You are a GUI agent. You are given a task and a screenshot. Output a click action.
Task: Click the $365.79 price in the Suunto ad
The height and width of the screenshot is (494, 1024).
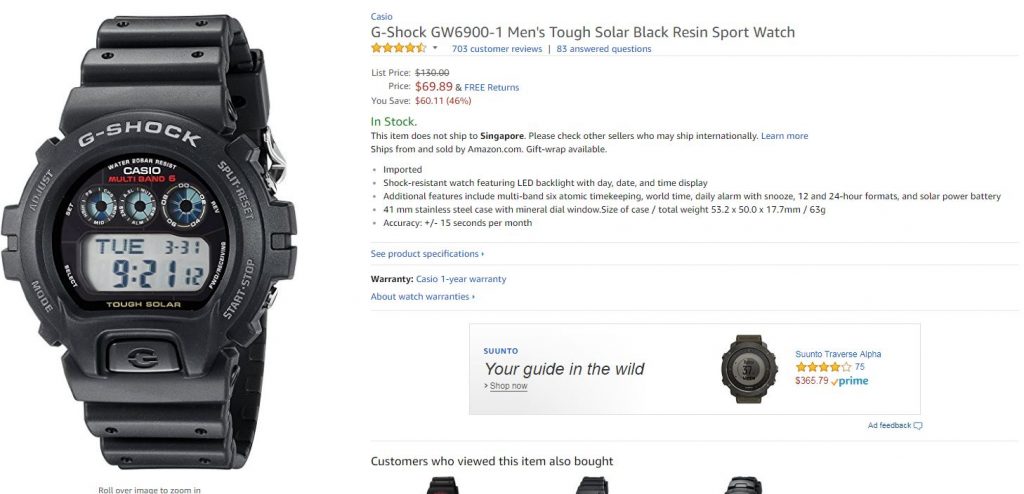click(x=812, y=381)
